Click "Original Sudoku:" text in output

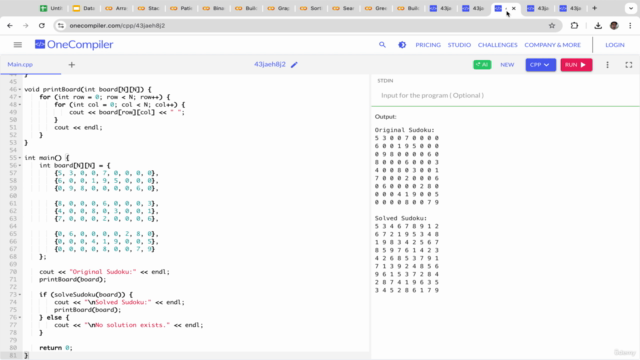click(404, 130)
